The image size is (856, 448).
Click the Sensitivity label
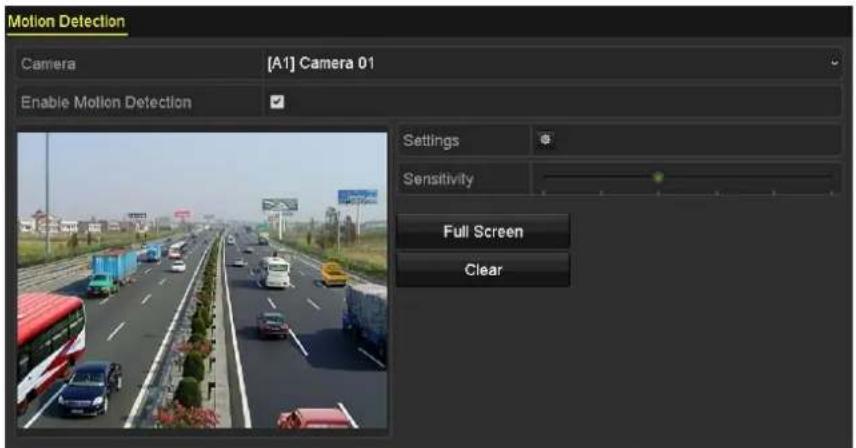click(x=438, y=179)
